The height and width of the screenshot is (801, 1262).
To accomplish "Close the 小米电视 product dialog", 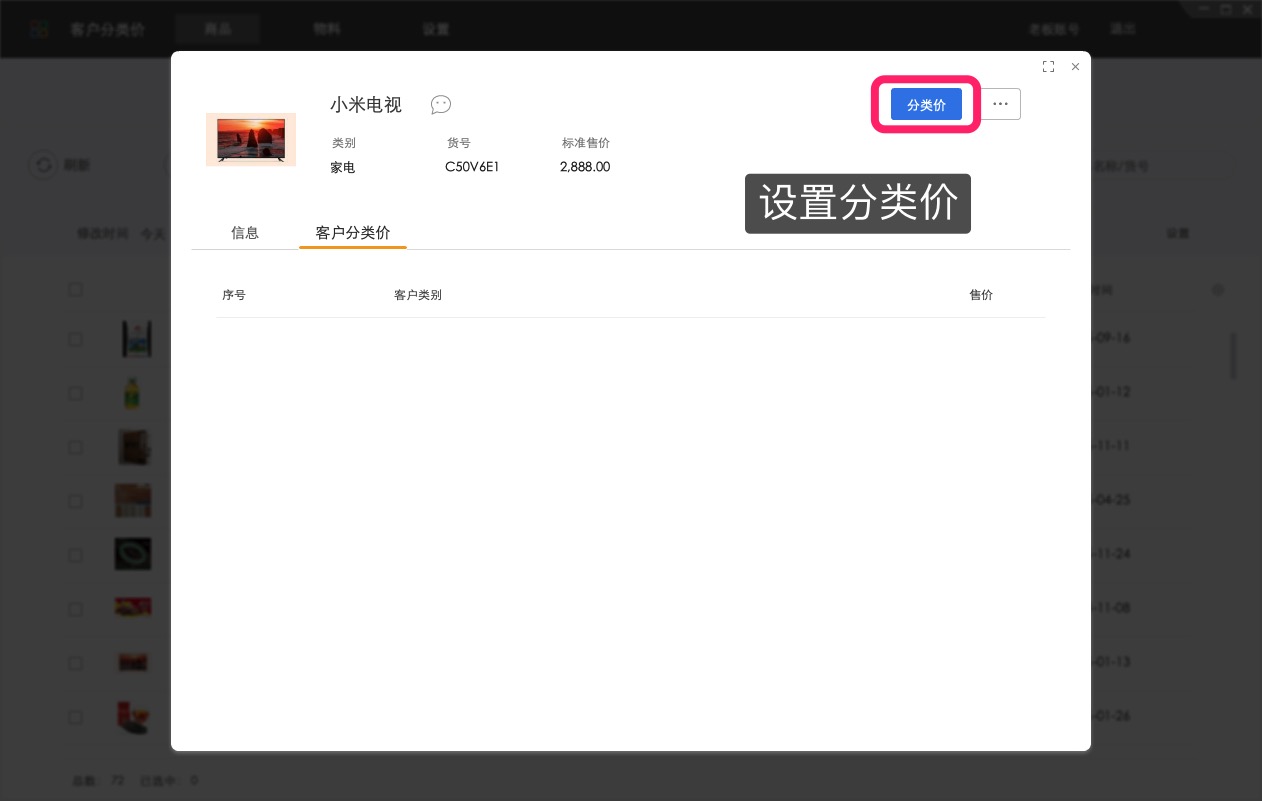I will (1075, 67).
